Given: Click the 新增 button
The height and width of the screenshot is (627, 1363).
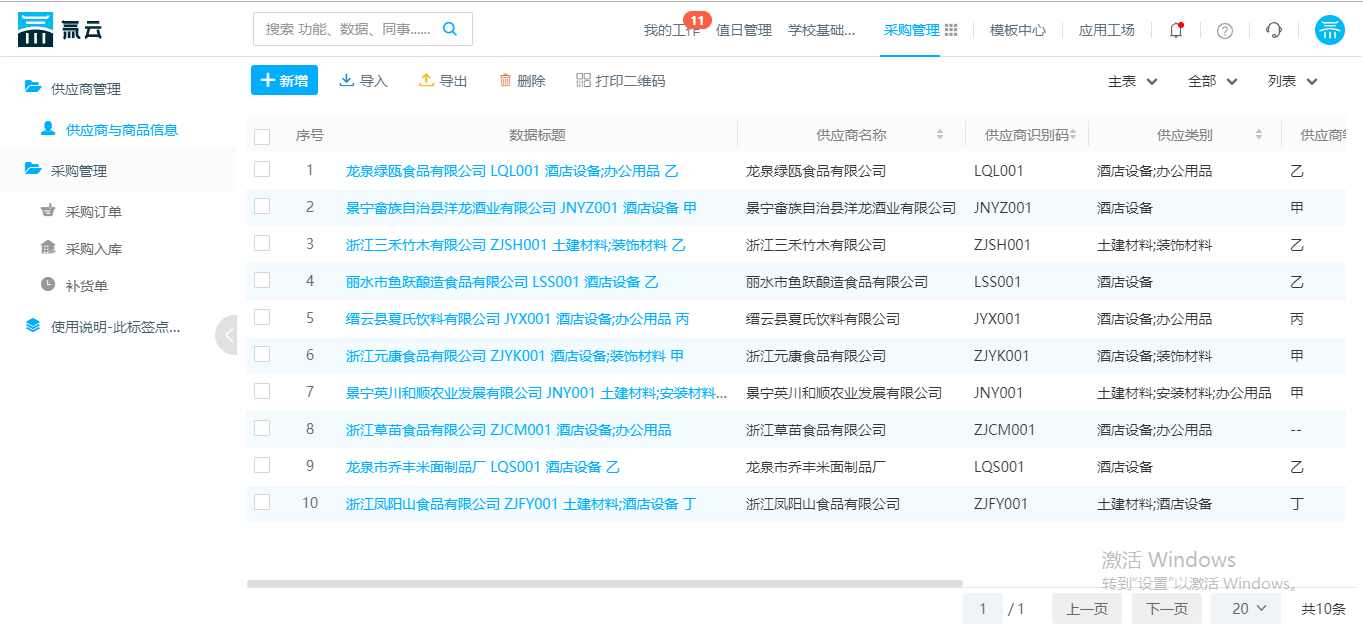Looking at the screenshot, I should pyautogui.click(x=284, y=81).
